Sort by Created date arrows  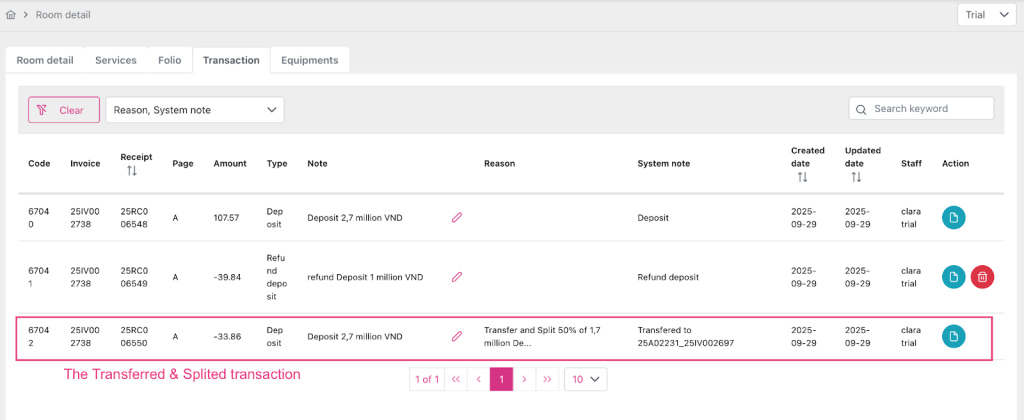(802, 177)
